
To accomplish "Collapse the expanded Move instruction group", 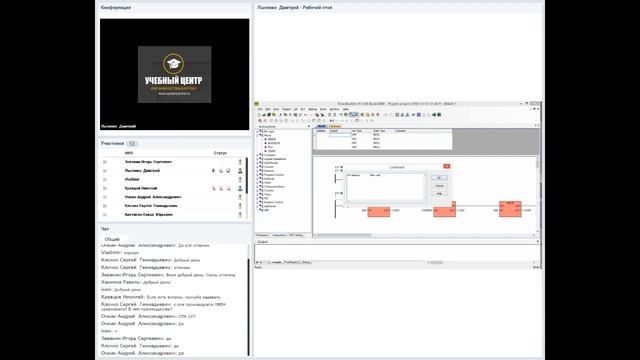I will 258,136.
